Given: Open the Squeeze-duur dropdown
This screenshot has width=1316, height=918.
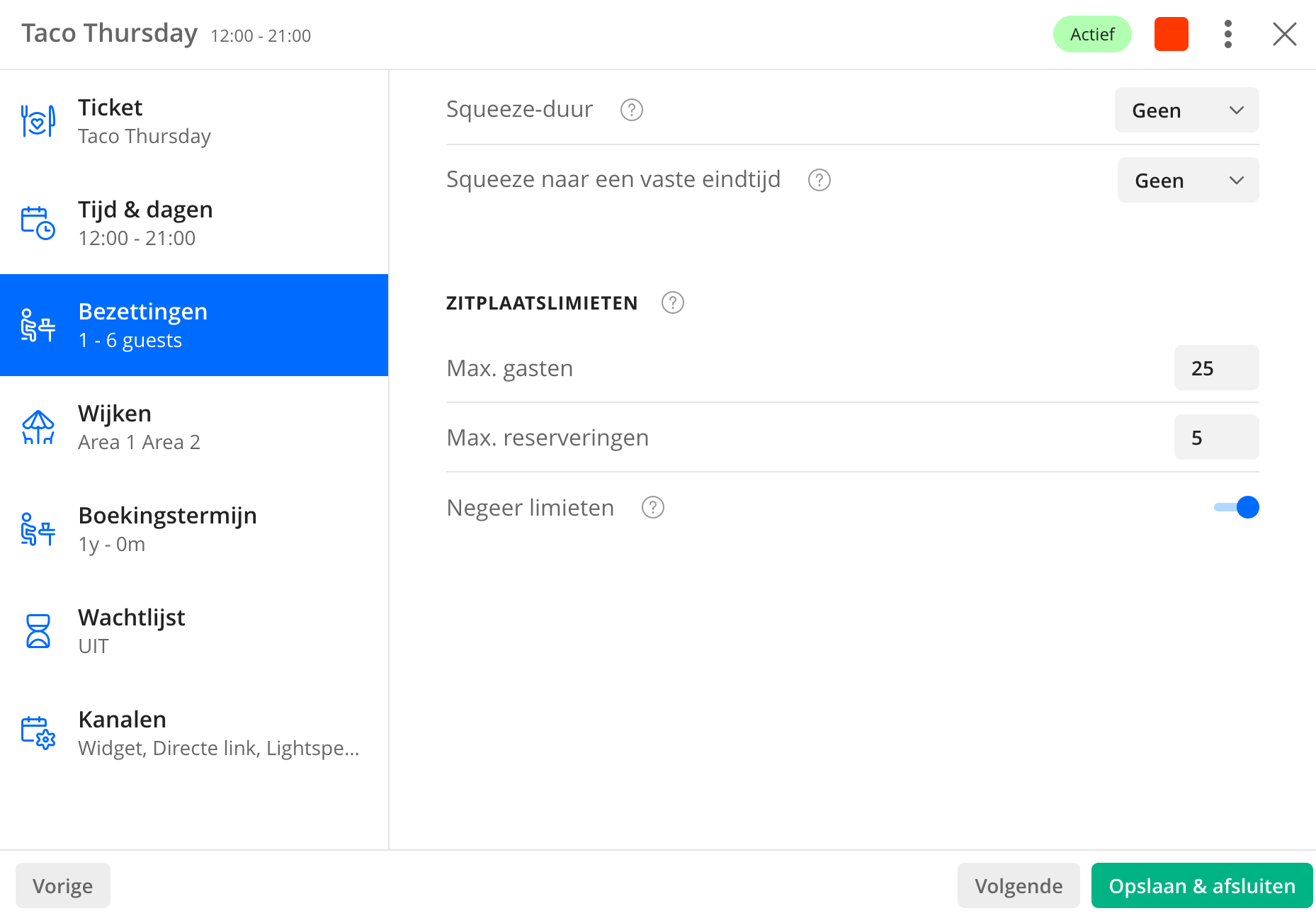Looking at the screenshot, I should pyautogui.click(x=1186, y=110).
